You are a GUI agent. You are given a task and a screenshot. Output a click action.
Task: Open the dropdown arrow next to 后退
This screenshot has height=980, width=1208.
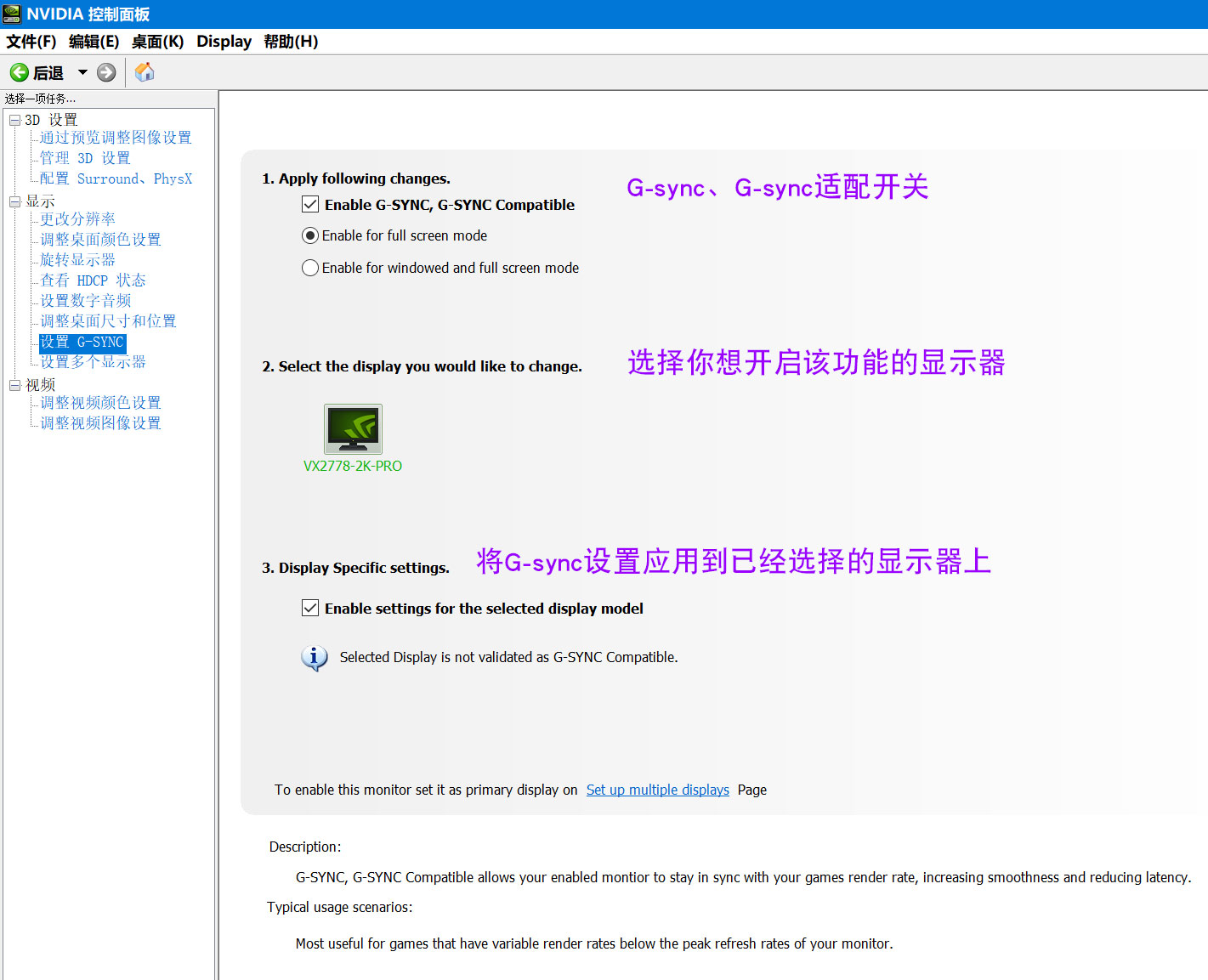coord(82,72)
